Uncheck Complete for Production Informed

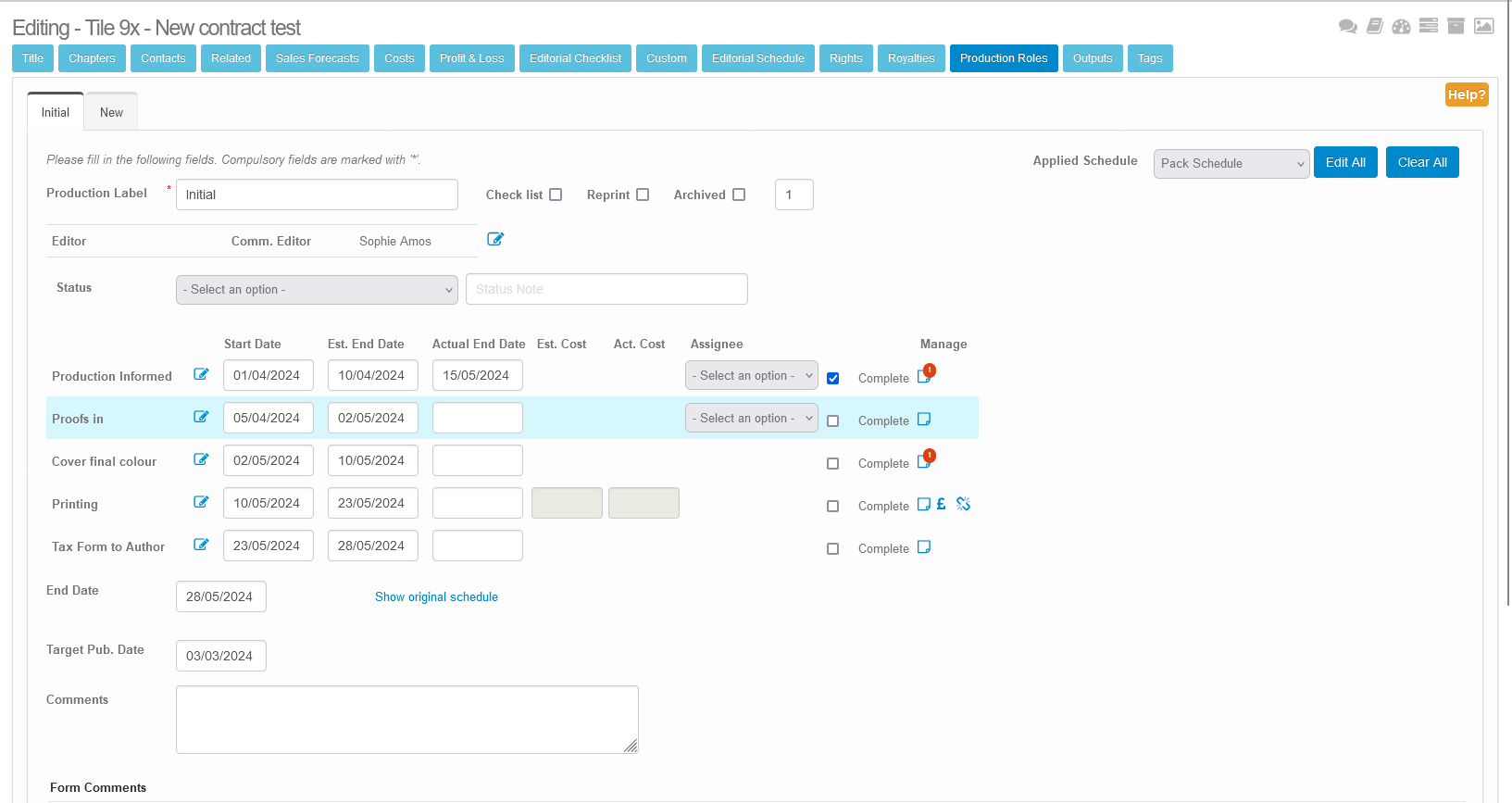(832, 378)
